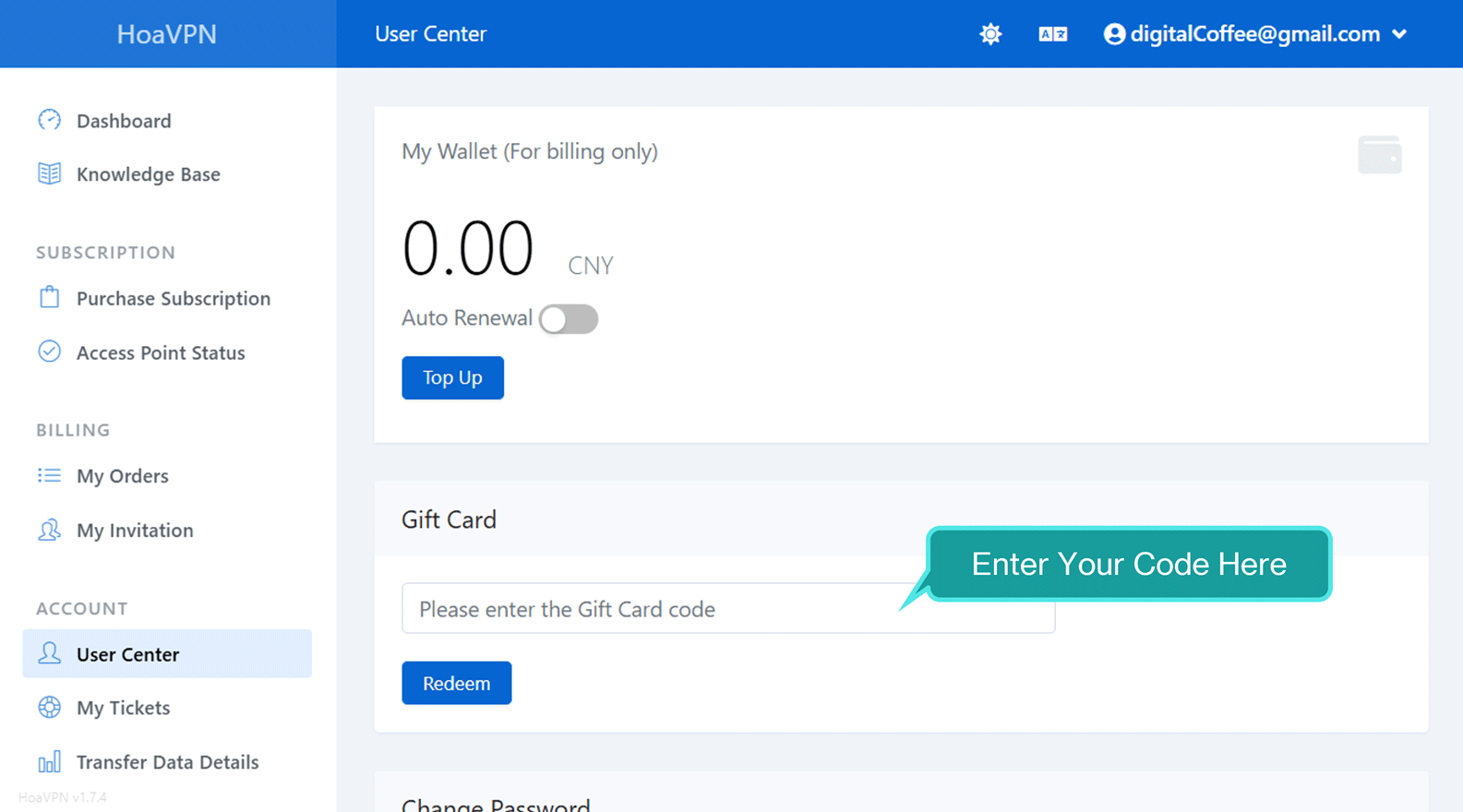The image size is (1463, 812).
Task: Focus the Gift Card code input field
Action: [x=646, y=609]
